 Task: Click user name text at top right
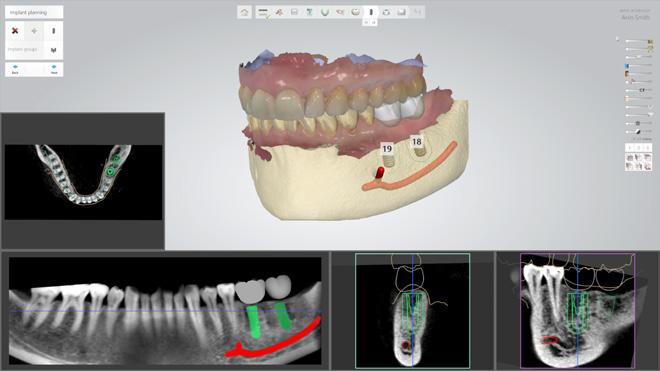[635, 17]
